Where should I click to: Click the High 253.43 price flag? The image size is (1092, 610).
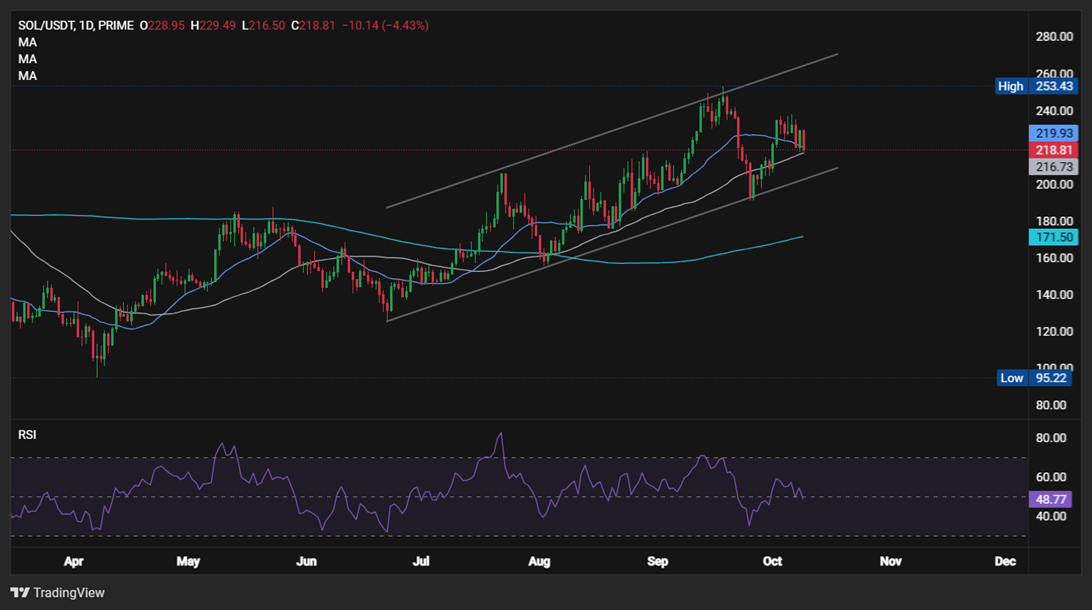tap(1035, 86)
